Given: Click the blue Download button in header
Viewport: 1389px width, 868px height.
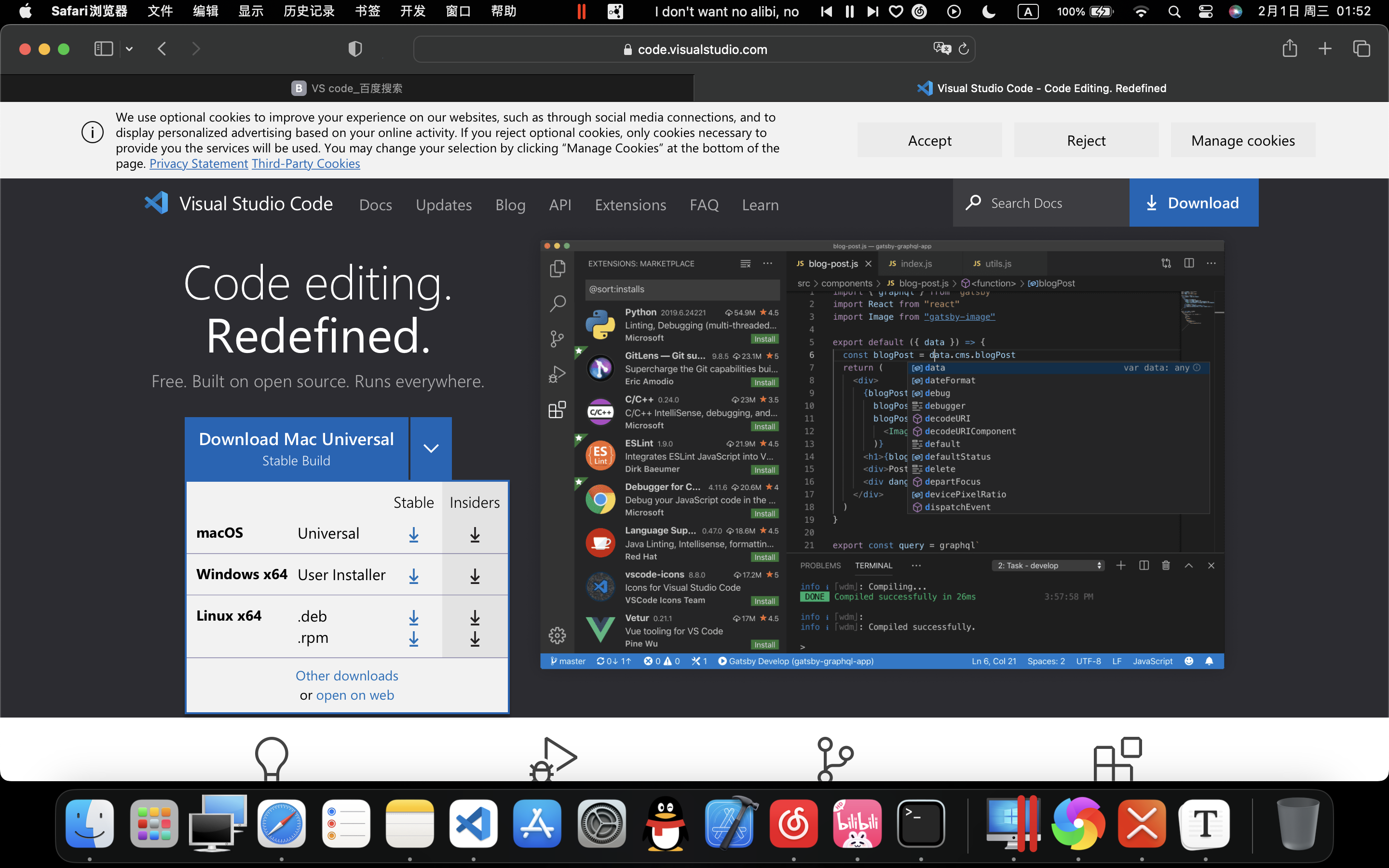Looking at the screenshot, I should (x=1194, y=203).
